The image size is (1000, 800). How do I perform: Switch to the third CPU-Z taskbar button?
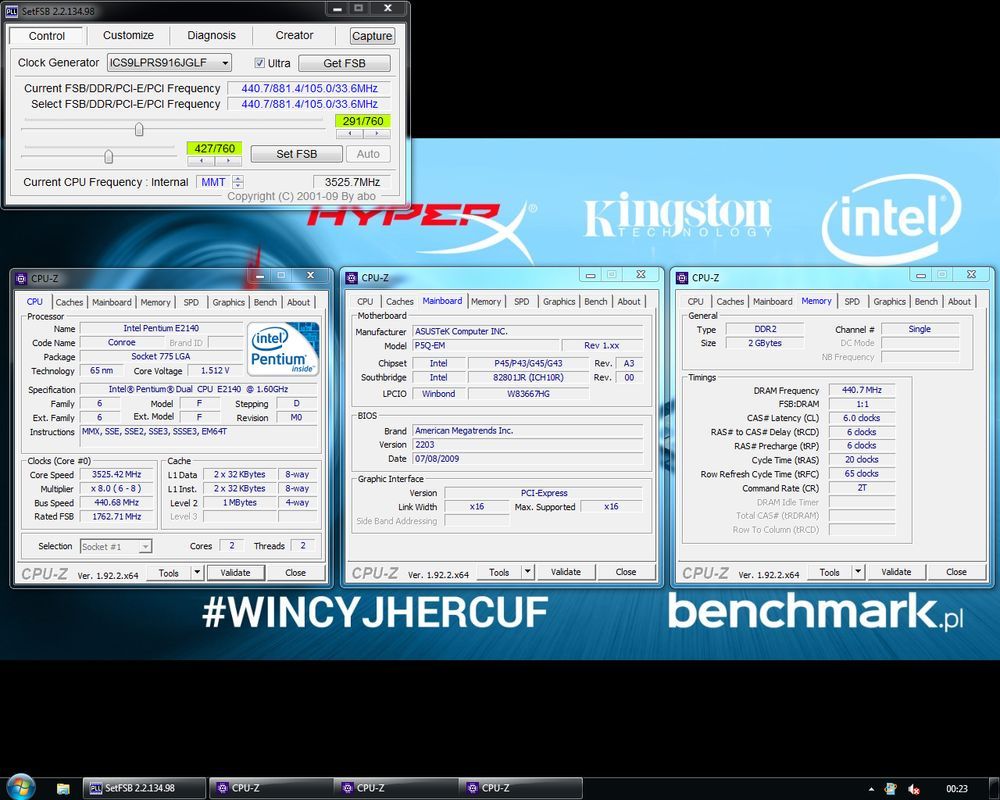pos(520,788)
